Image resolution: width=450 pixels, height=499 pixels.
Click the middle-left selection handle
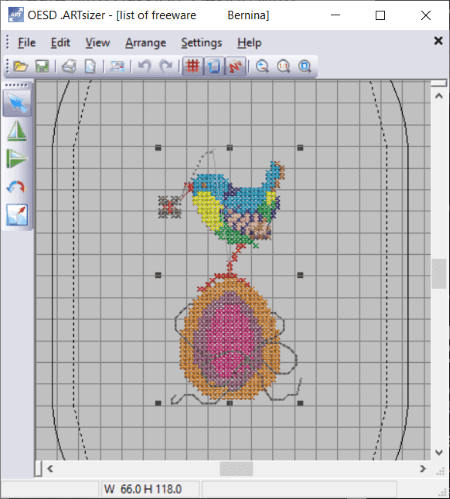click(x=158, y=275)
